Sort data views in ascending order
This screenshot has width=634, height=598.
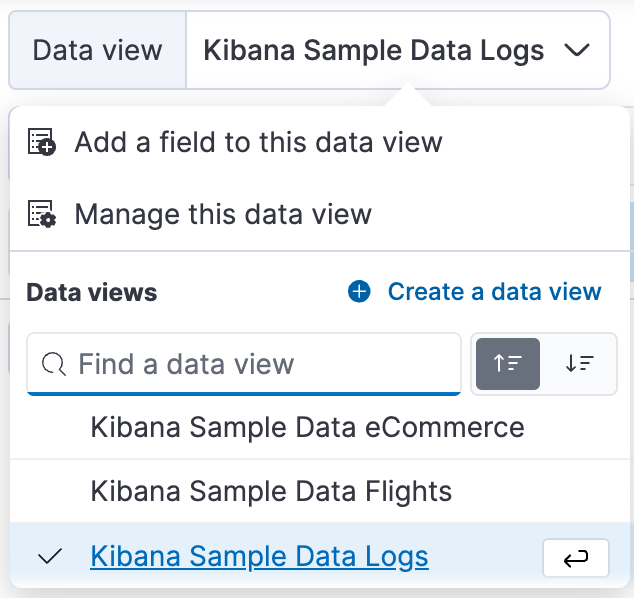(x=508, y=364)
